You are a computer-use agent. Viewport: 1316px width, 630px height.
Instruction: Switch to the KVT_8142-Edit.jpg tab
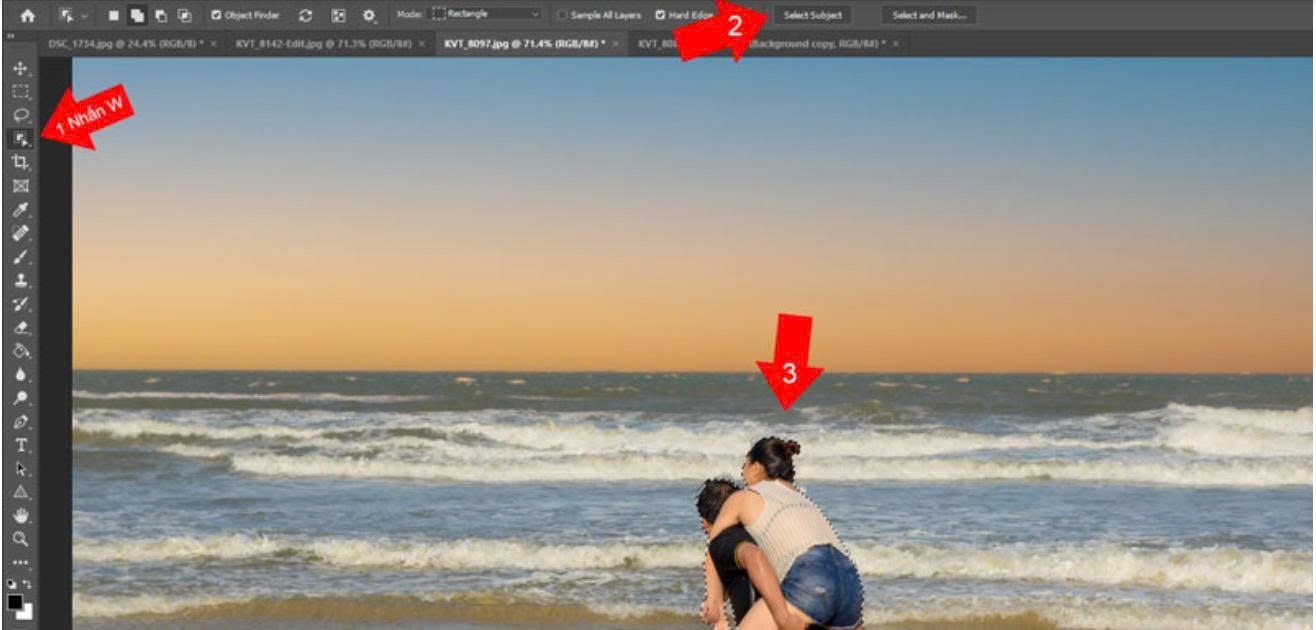324,44
